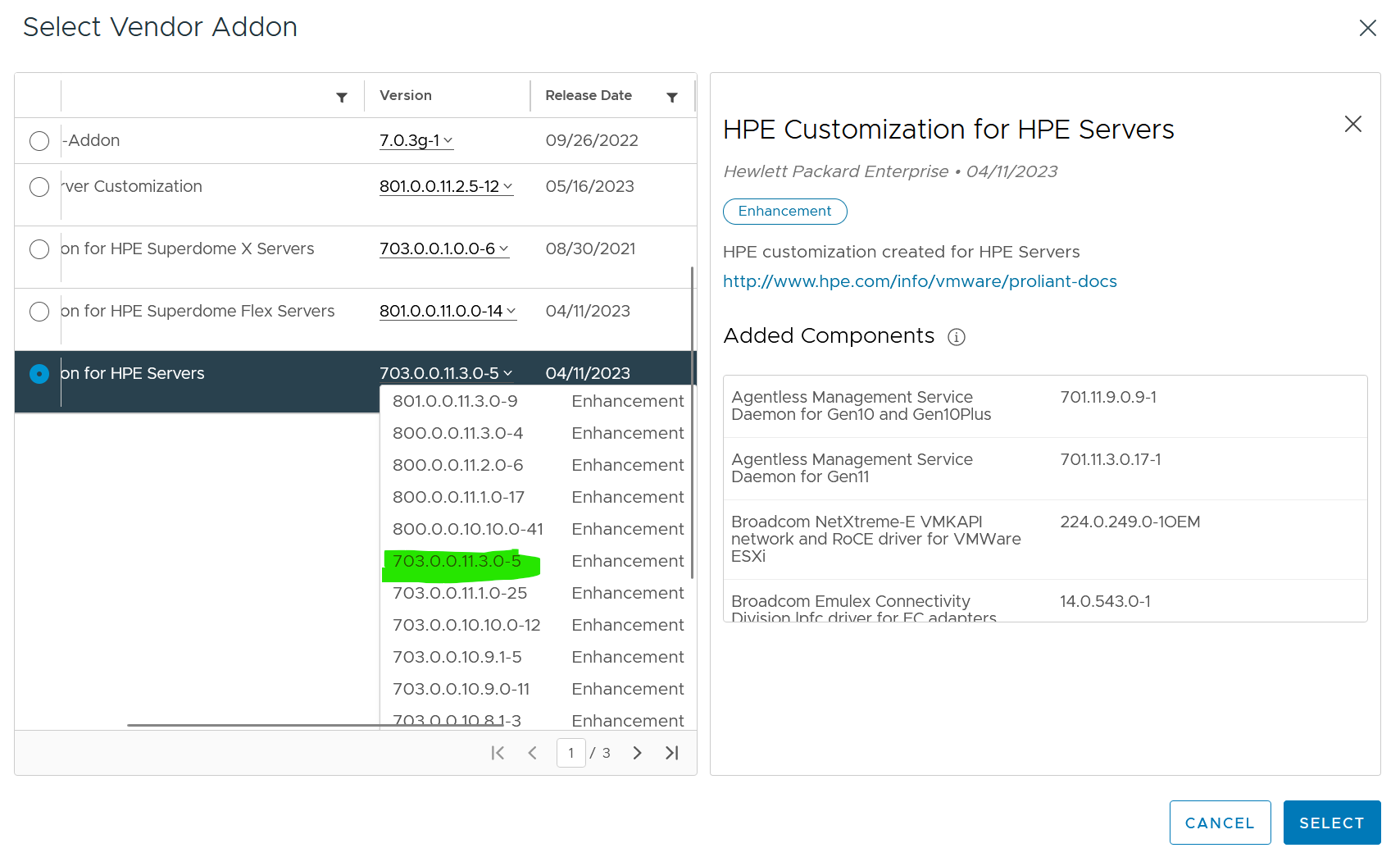Open the 7.0.3g-1 version dropdown
The height and width of the screenshot is (857, 1400).
click(x=416, y=140)
